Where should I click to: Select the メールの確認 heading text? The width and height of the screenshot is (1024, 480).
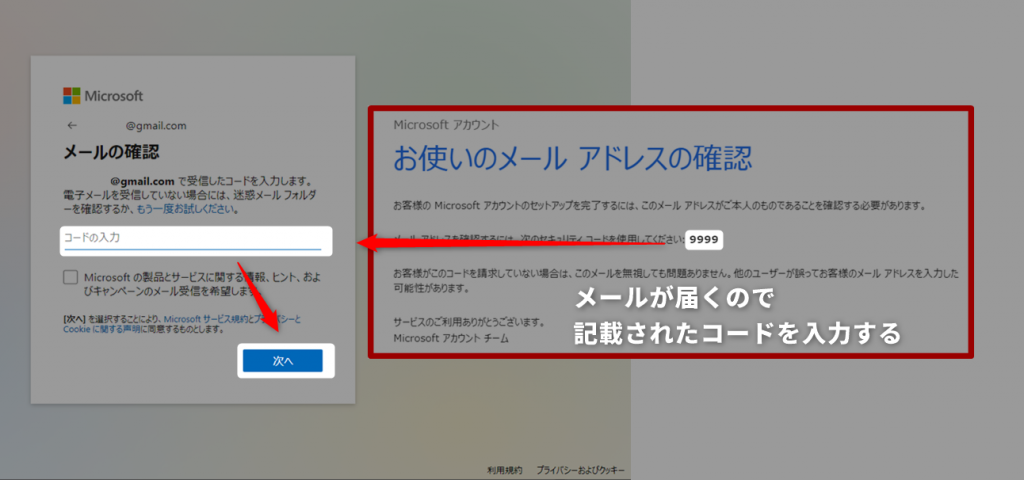112,153
